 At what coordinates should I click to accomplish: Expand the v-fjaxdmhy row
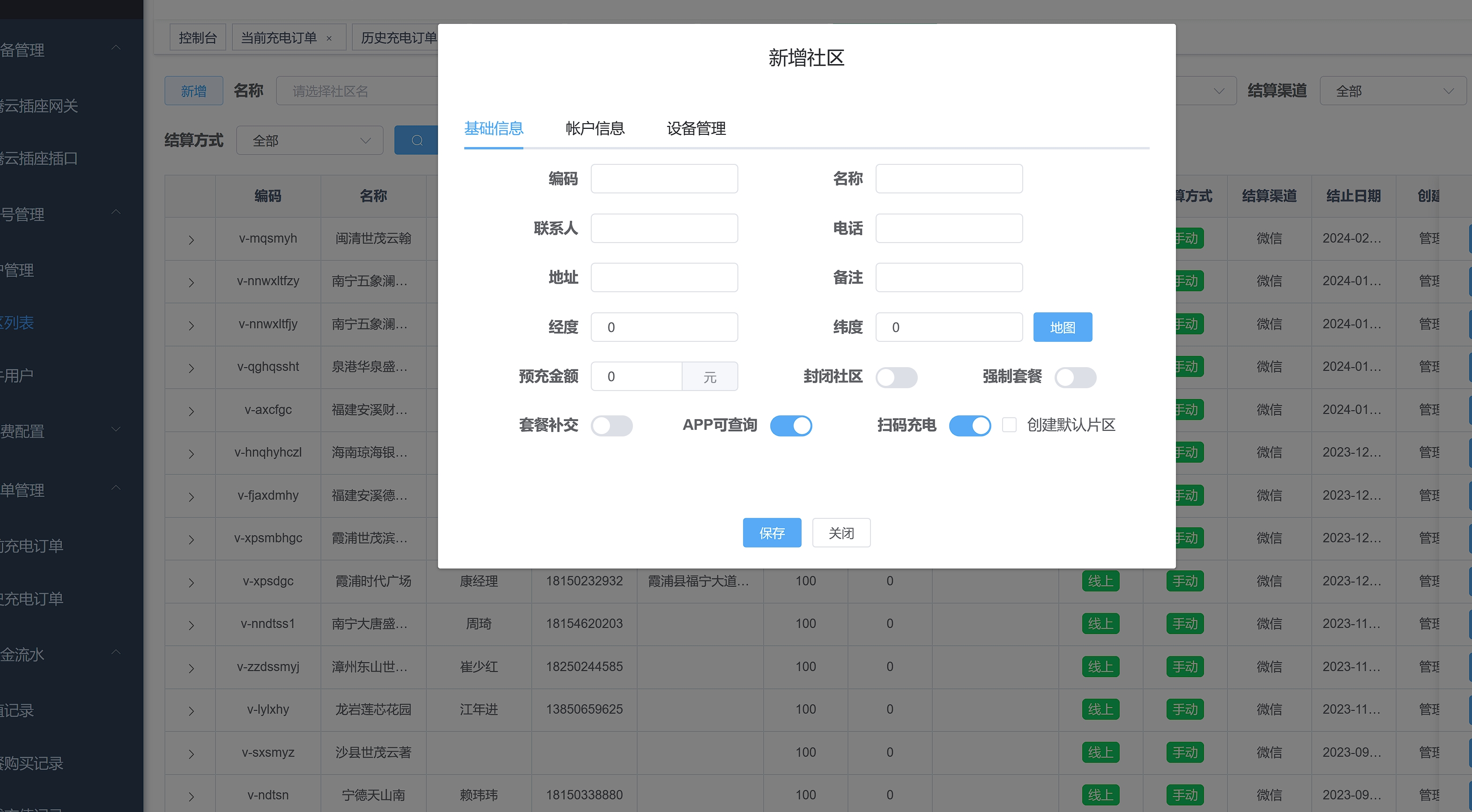(x=191, y=496)
